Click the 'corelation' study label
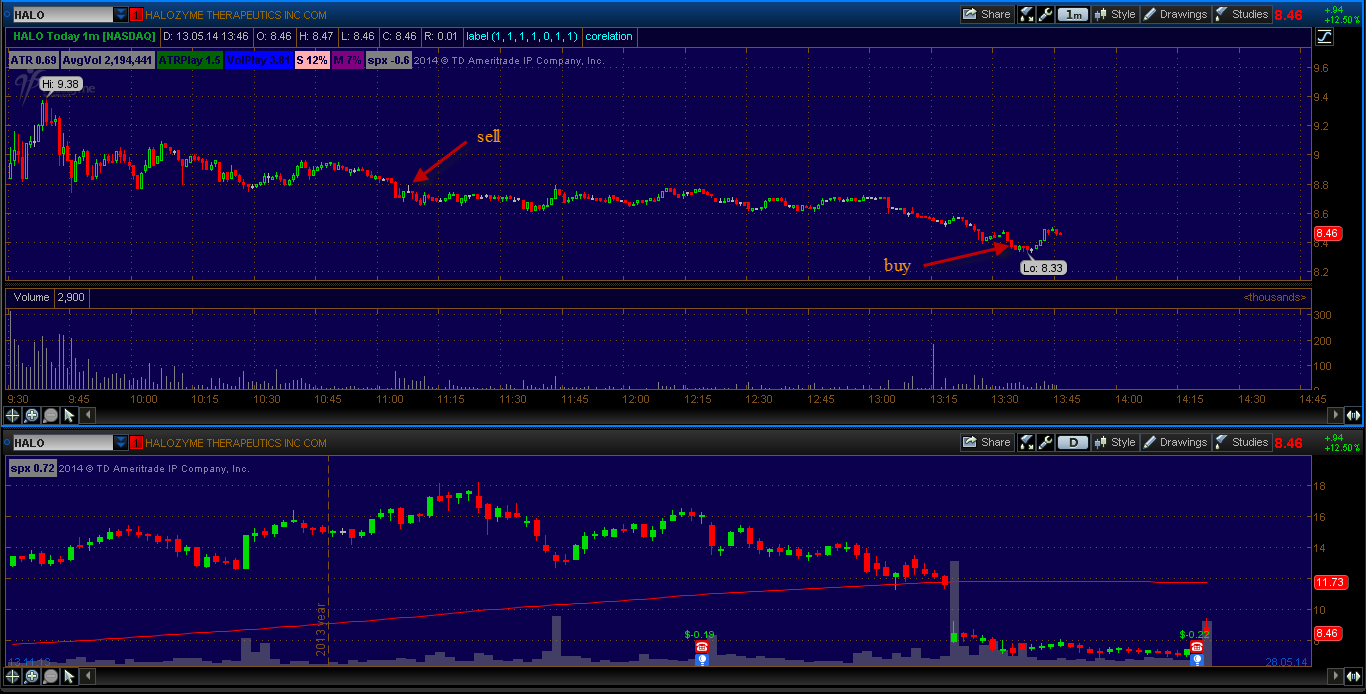The image size is (1366, 694). (x=609, y=36)
